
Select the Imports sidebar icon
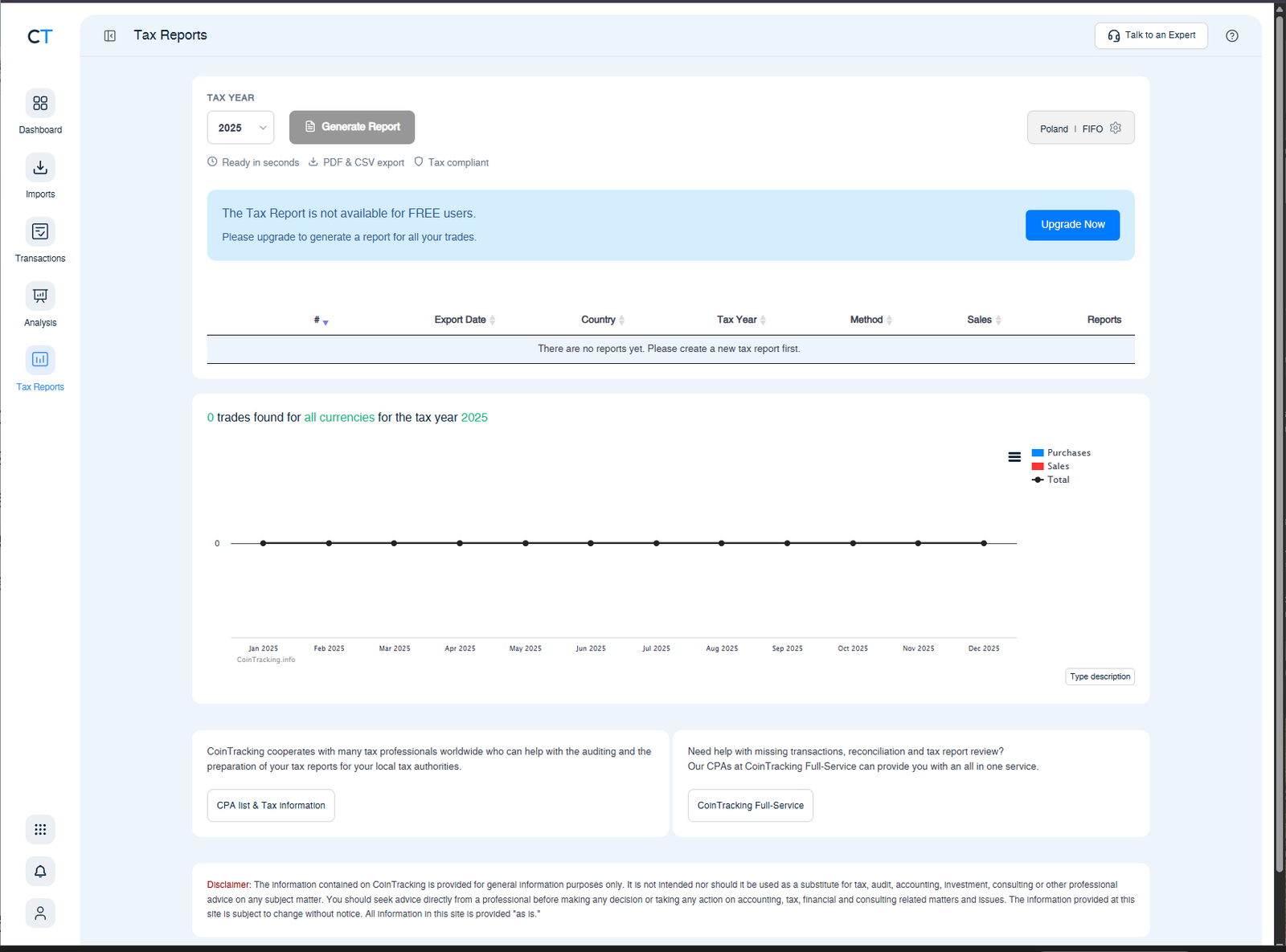pyautogui.click(x=40, y=167)
